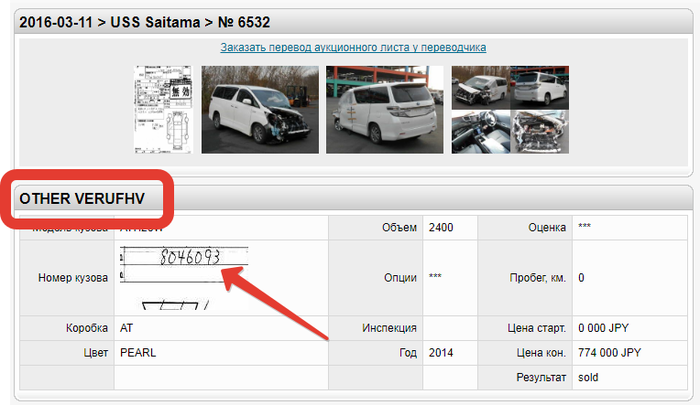Click the mileage value 0
This screenshot has height=405, width=700.
pyautogui.click(x=581, y=278)
